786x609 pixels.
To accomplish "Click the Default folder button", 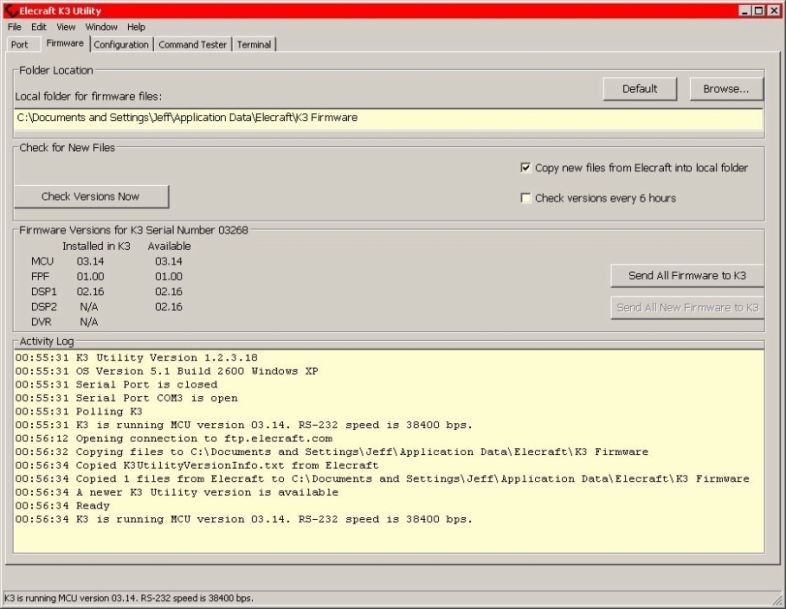I will click(640, 89).
